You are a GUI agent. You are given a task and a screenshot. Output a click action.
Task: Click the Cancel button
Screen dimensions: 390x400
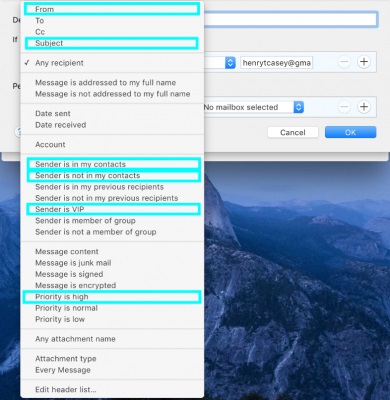click(x=293, y=132)
